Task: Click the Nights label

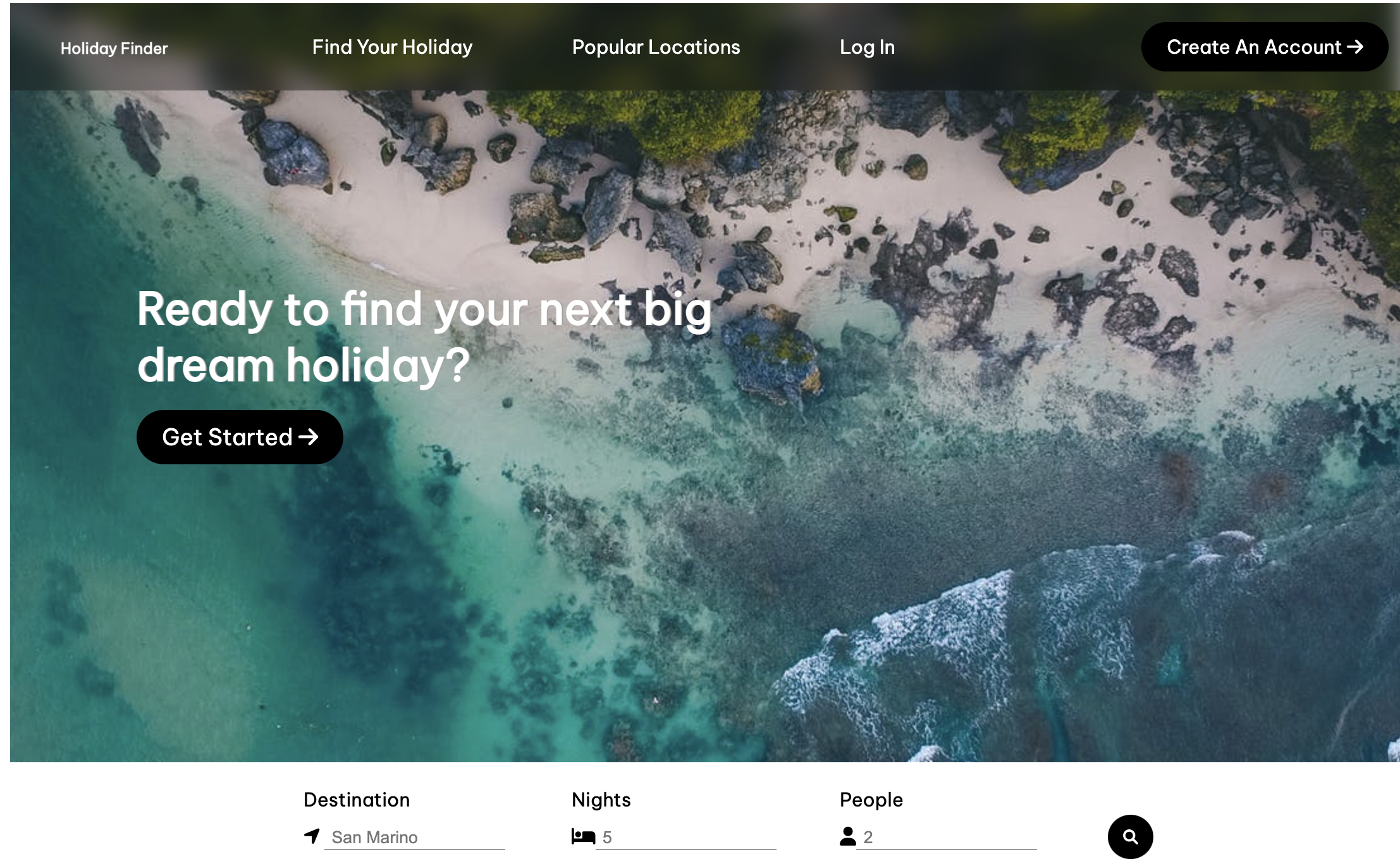Action: 601,800
